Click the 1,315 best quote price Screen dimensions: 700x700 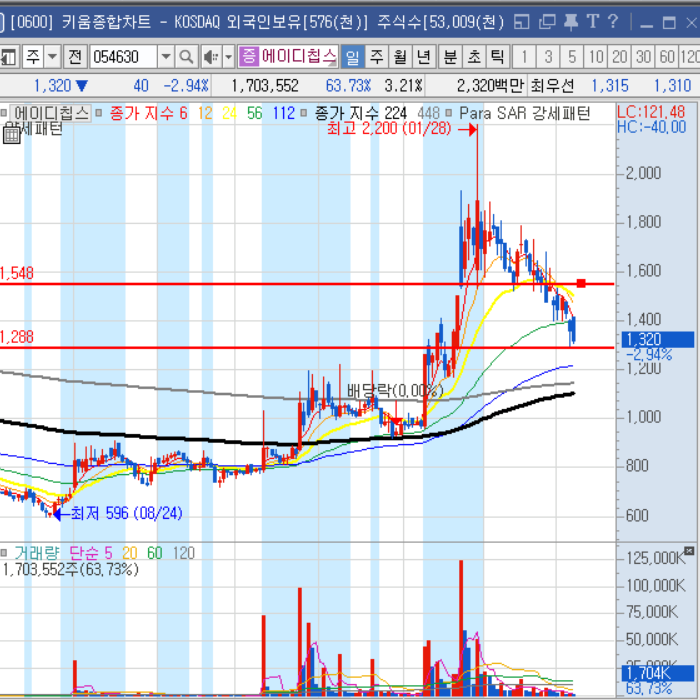coord(609,85)
